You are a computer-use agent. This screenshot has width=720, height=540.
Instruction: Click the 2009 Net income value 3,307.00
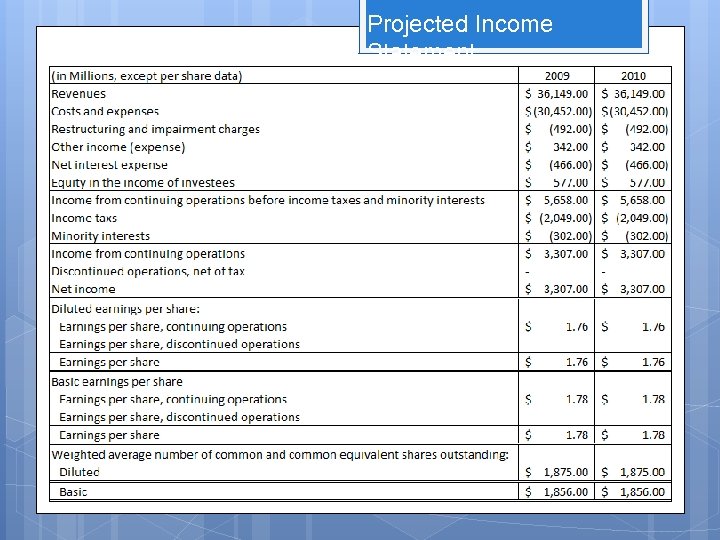point(566,289)
